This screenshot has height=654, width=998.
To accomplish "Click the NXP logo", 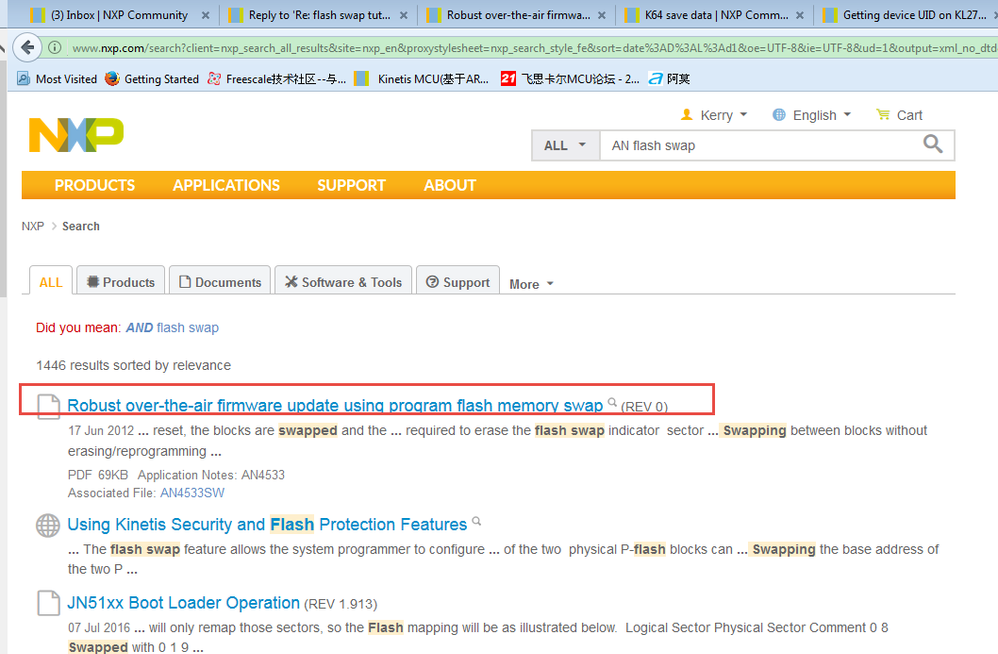I will [x=76, y=135].
